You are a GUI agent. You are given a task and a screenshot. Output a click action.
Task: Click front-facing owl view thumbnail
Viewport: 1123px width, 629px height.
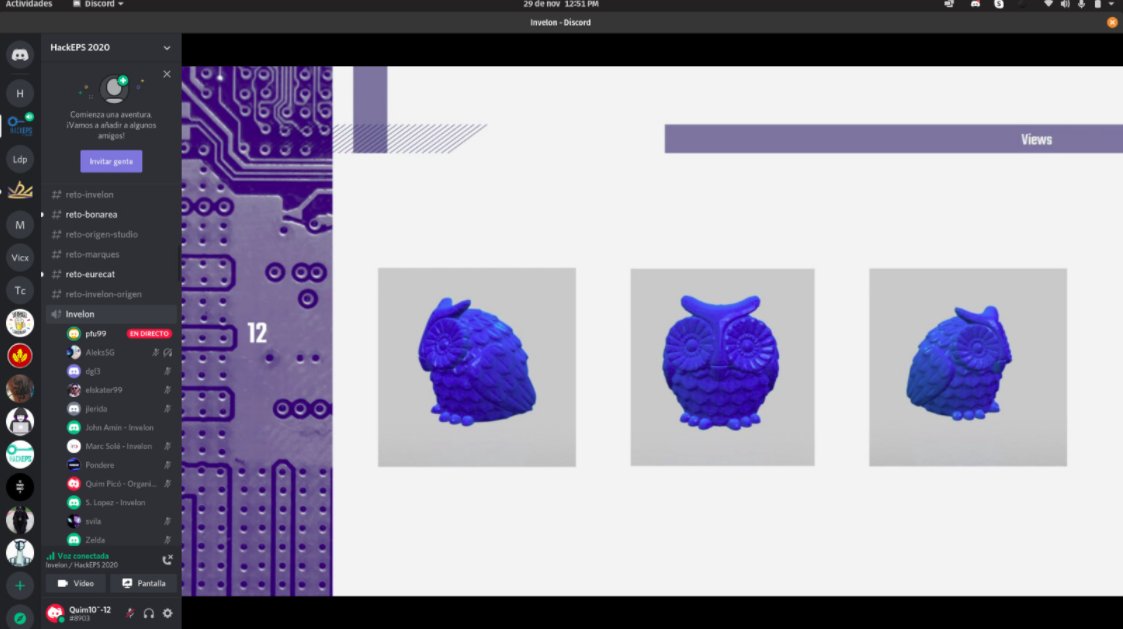coord(723,368)
